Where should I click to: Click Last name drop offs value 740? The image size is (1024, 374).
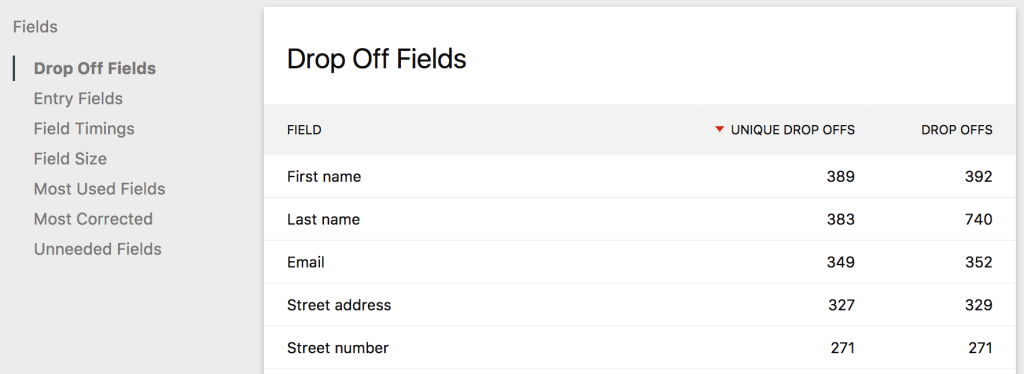click(x=978, y=219)
